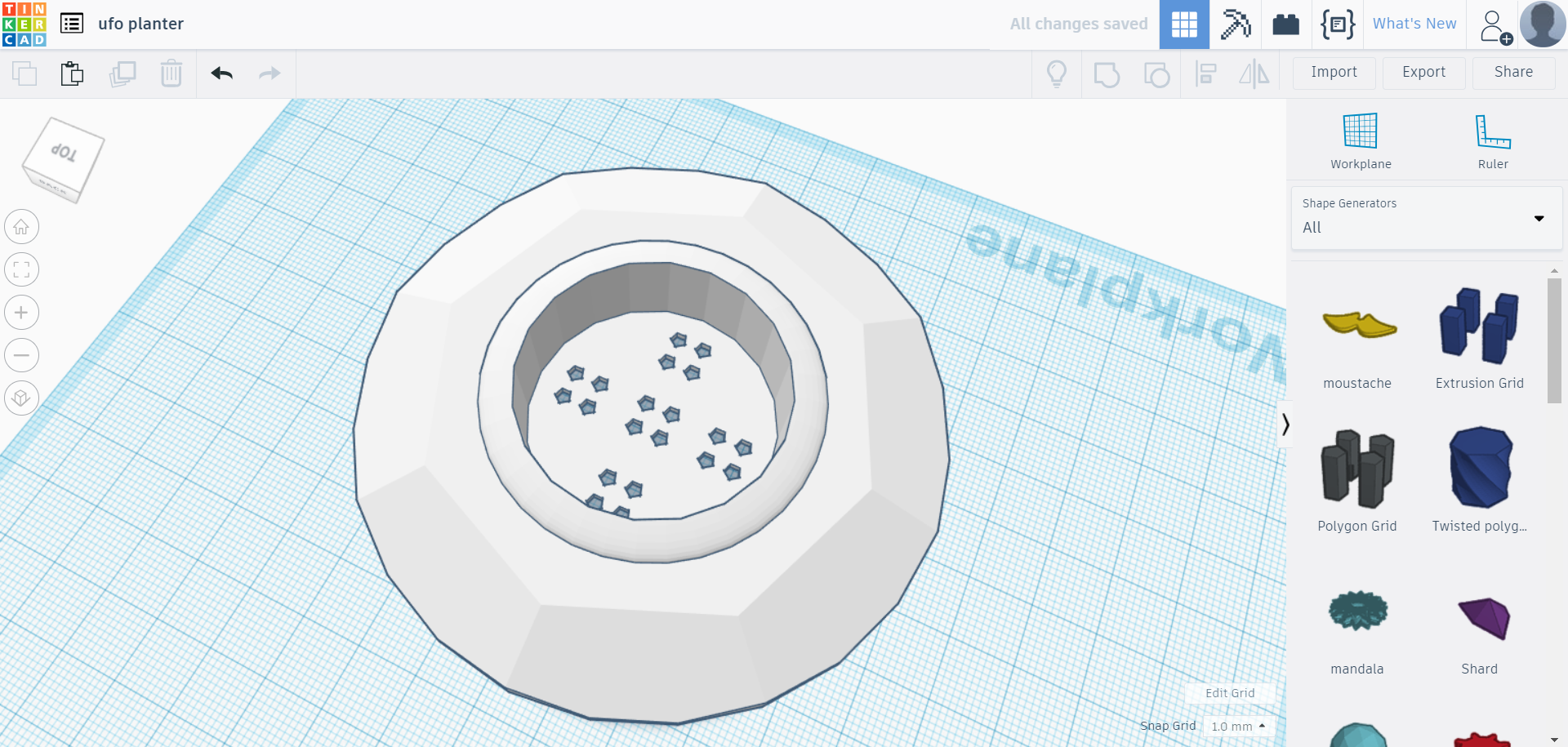The height and width of the screenshot is (747, 1568).
Task: Open the Snap Grid 1.0 mm dropdown
Action: pyautogui.click(x=1239, y=726)
